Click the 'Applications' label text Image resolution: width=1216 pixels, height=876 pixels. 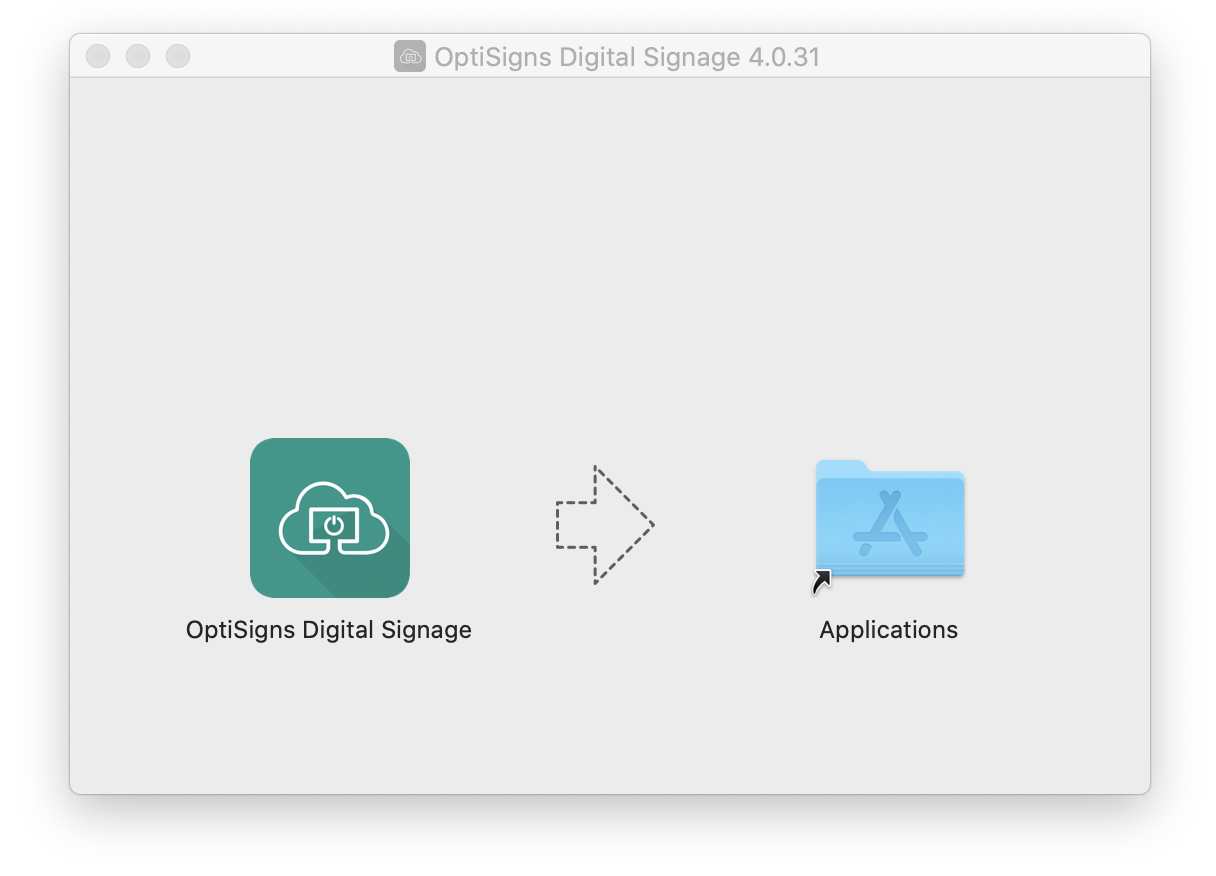click(x=888, y=630)
